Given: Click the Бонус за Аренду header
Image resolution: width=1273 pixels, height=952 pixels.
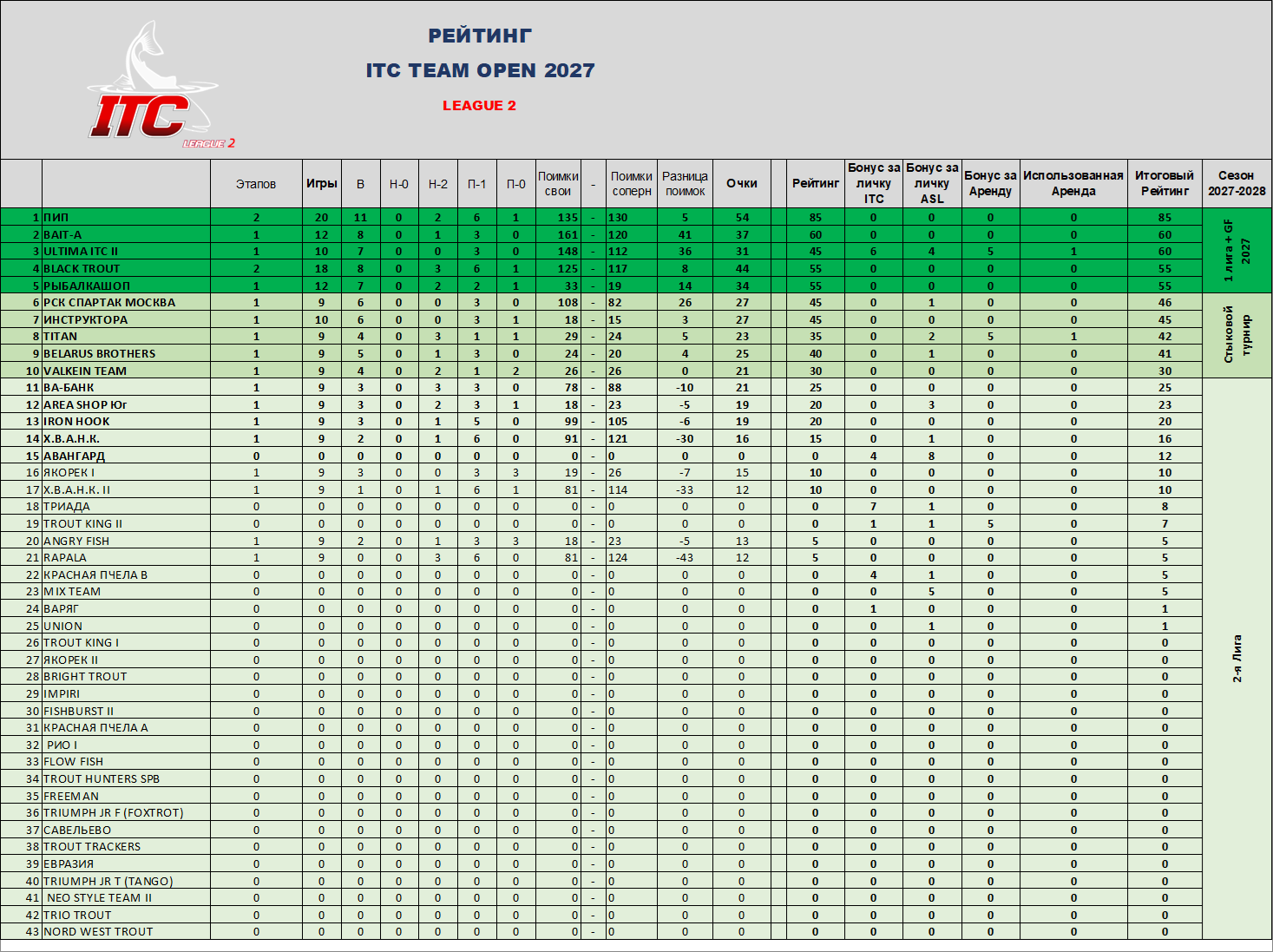Looking at the screenshot, I should pyautogui.click(x=990, y=183).
